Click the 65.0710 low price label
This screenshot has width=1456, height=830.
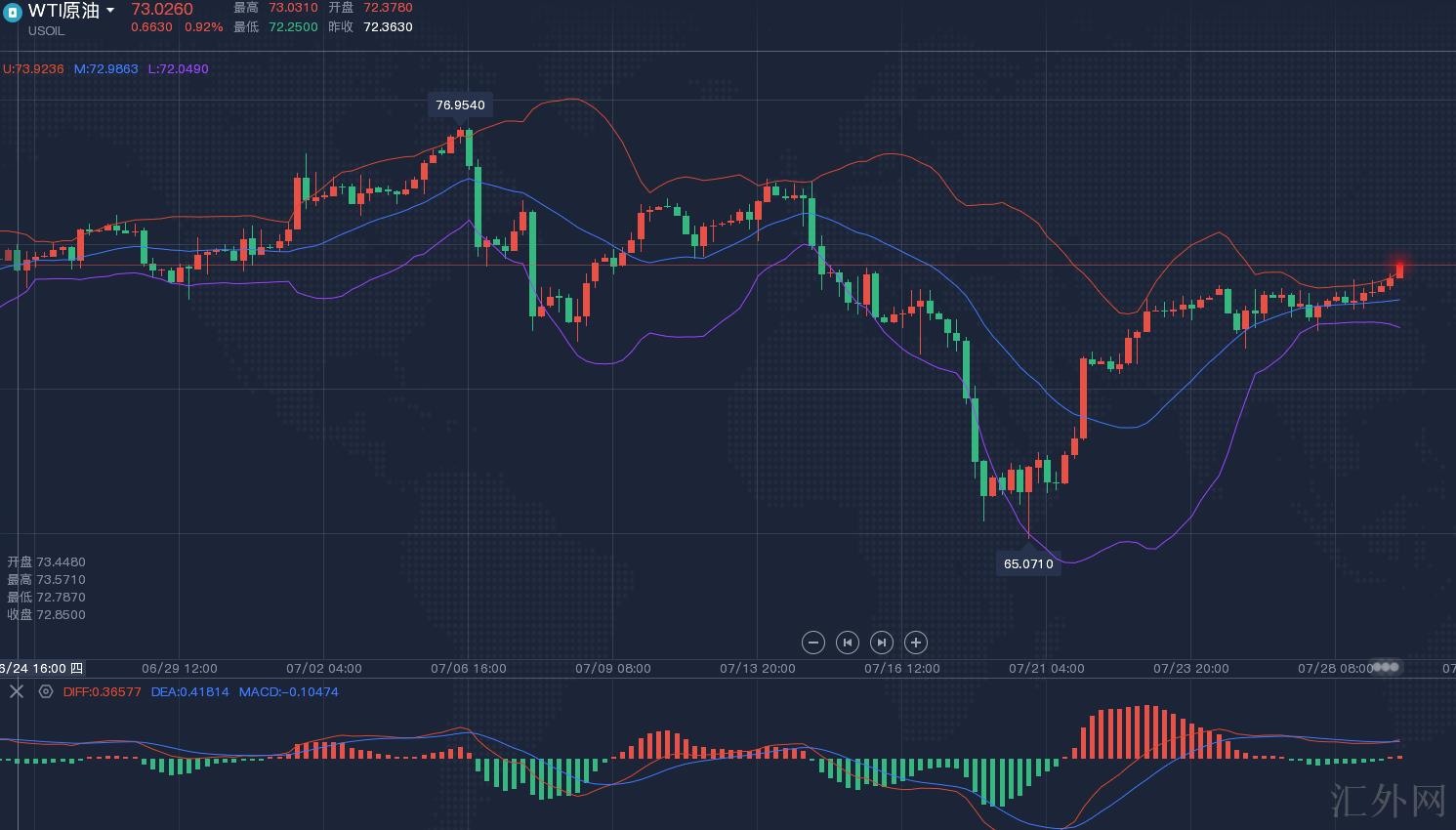click(x=1028, y=563)
